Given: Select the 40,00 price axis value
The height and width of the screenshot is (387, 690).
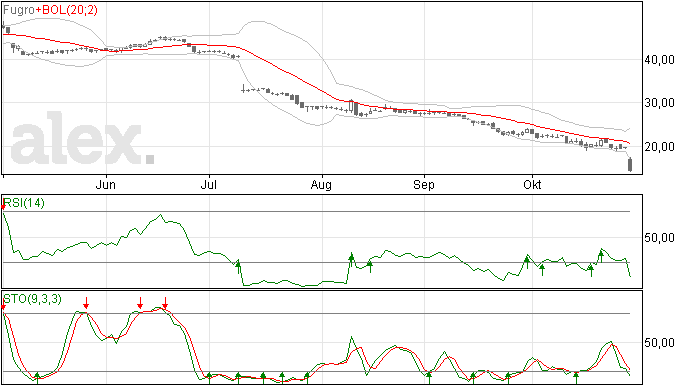Looking at the screenshot, I should 660,59.
